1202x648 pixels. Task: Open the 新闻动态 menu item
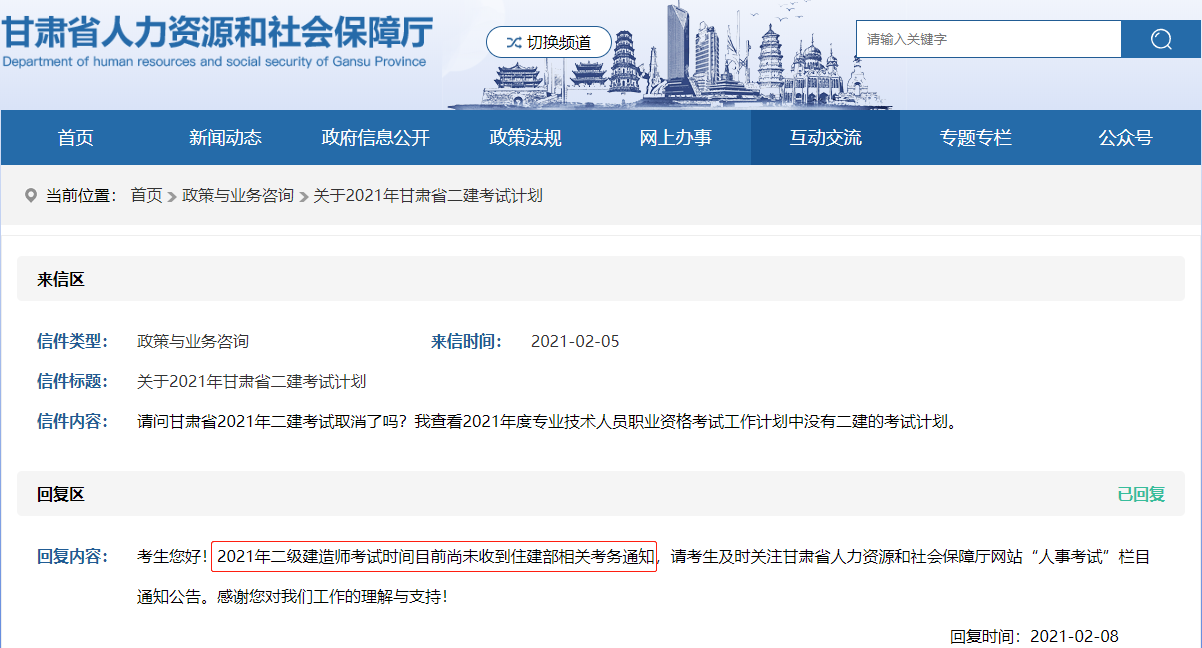(224, 137)
